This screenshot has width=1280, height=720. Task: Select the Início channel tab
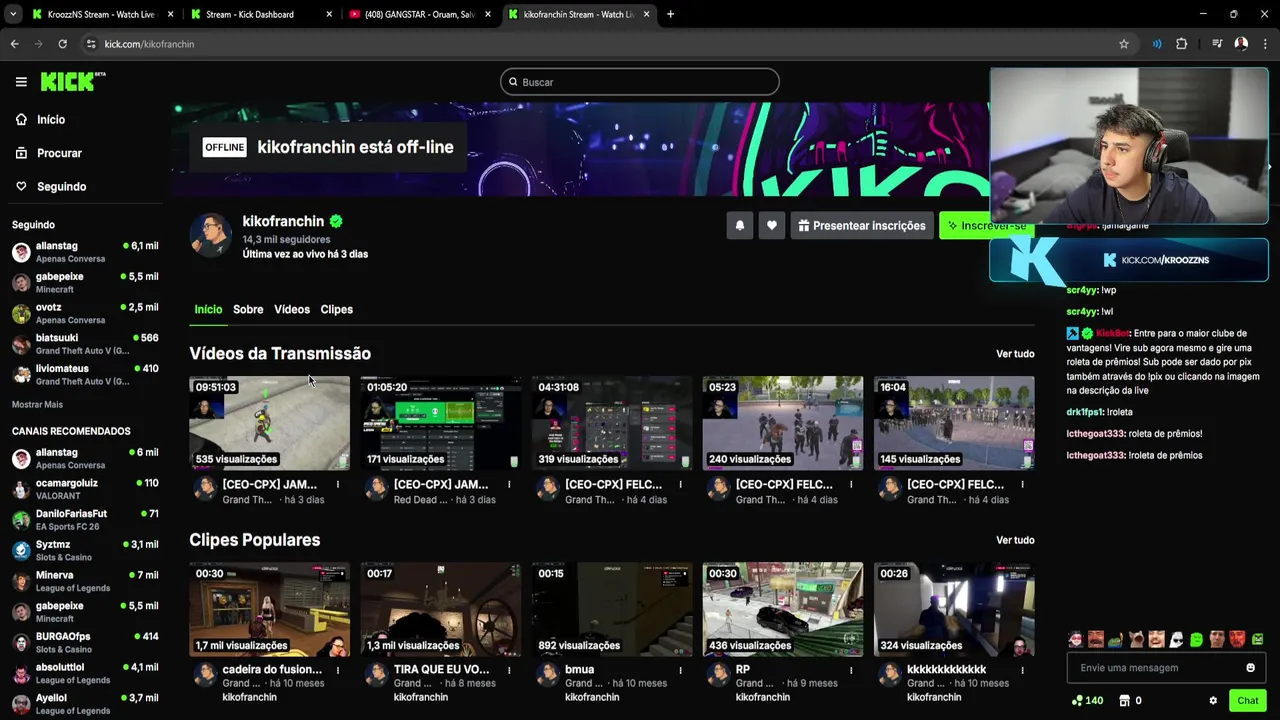(x=208, y=309)
